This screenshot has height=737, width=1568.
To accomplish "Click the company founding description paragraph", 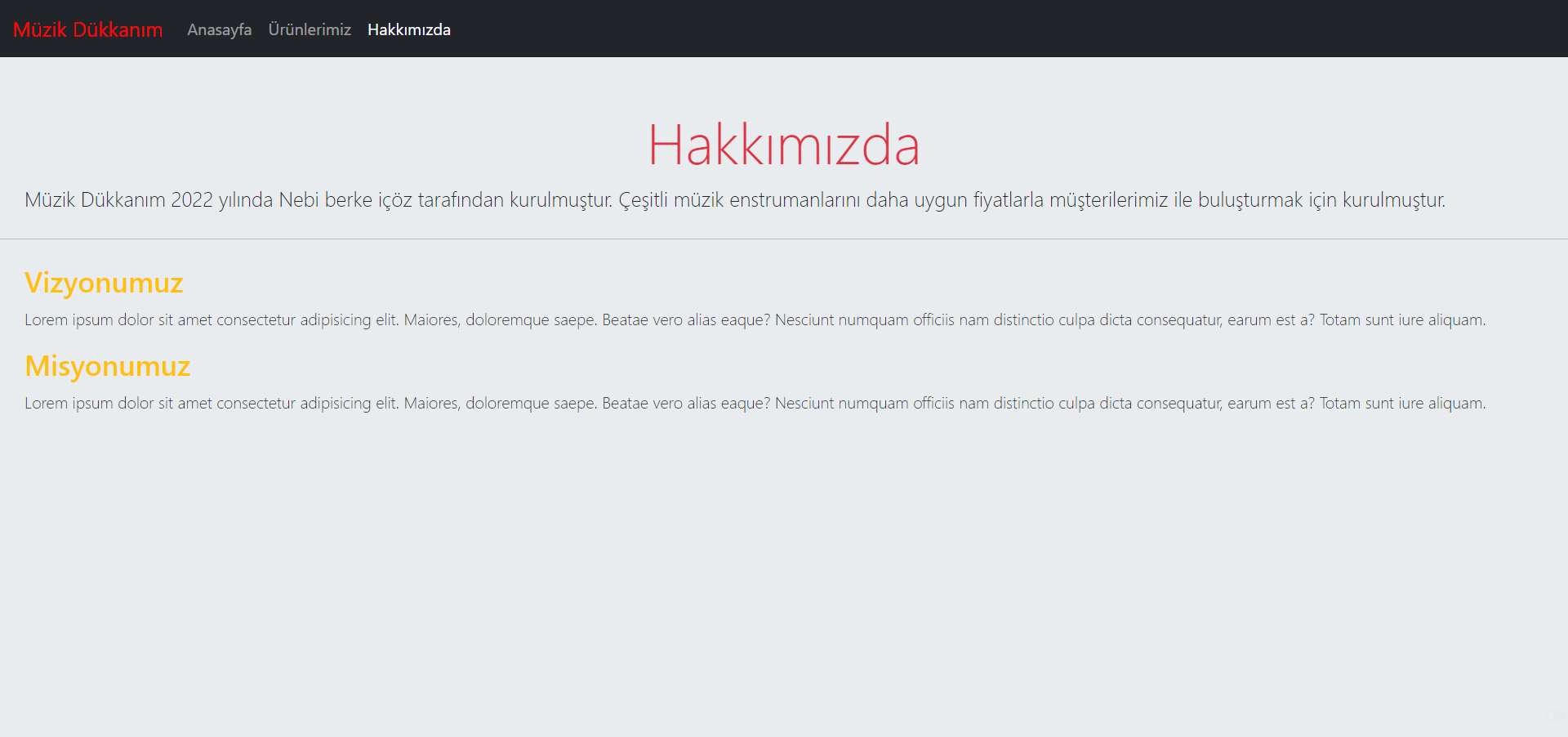I will click(735, 199).
